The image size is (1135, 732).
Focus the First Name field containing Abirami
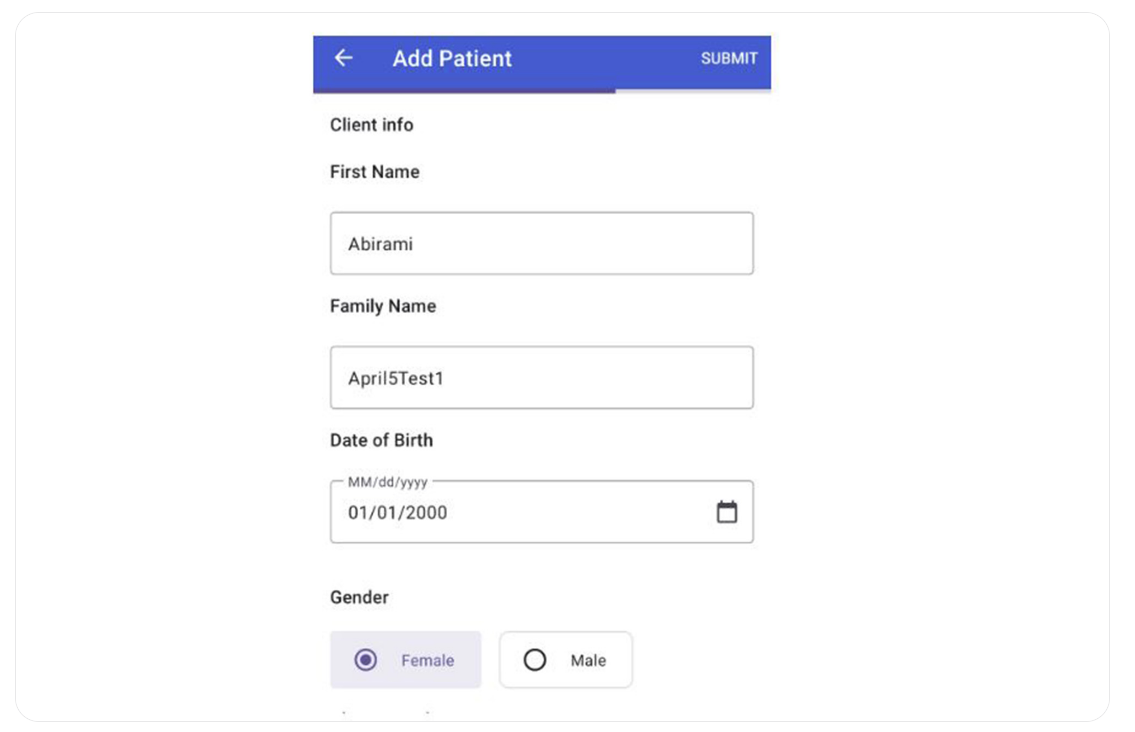coord(541,243)
